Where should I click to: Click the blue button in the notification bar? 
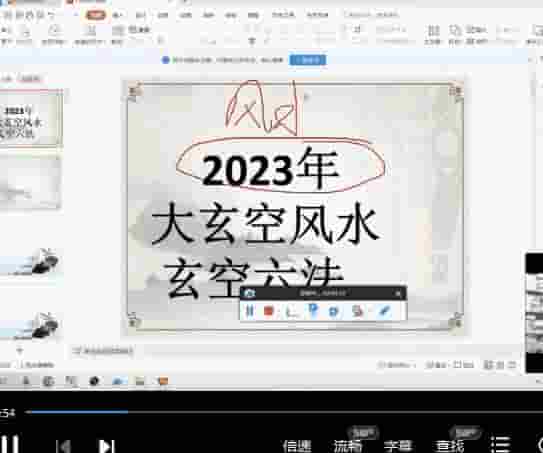[308, 60]
